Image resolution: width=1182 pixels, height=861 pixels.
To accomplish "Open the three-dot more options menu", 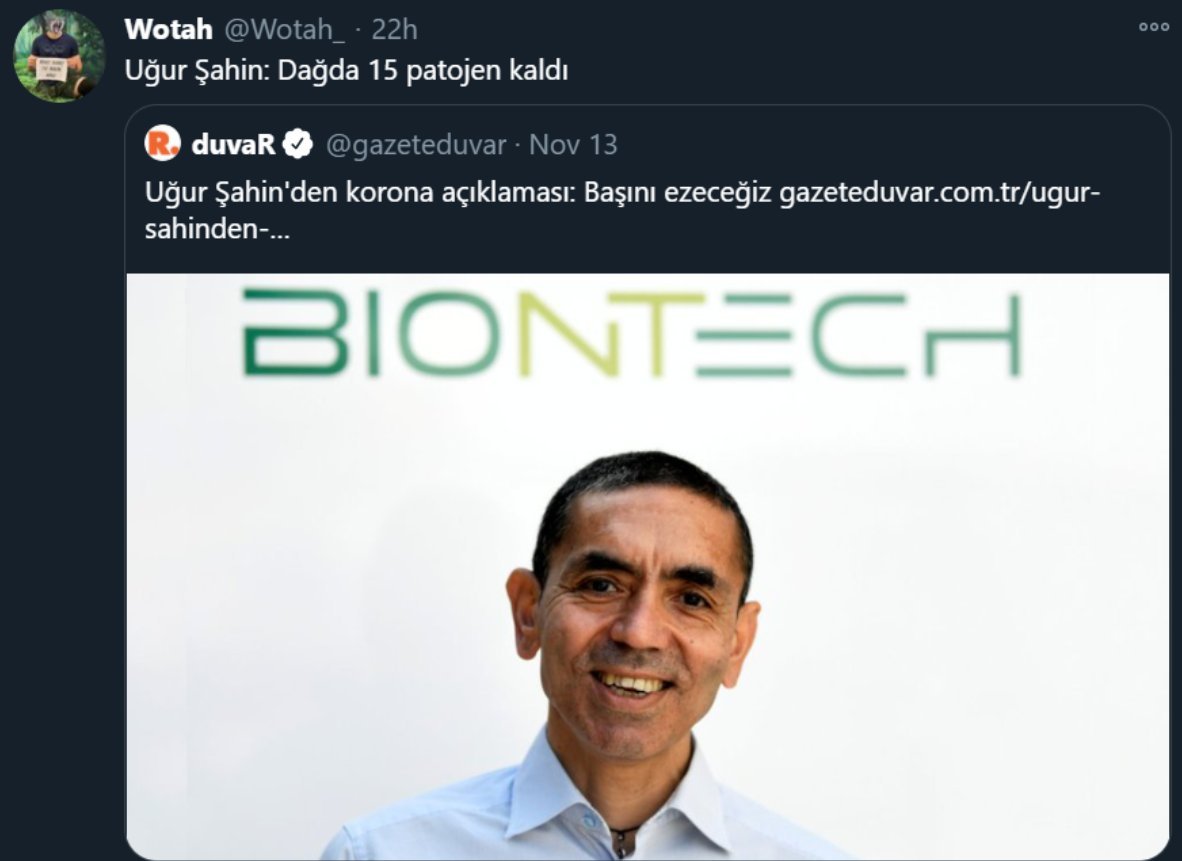I will (1153, 27).
